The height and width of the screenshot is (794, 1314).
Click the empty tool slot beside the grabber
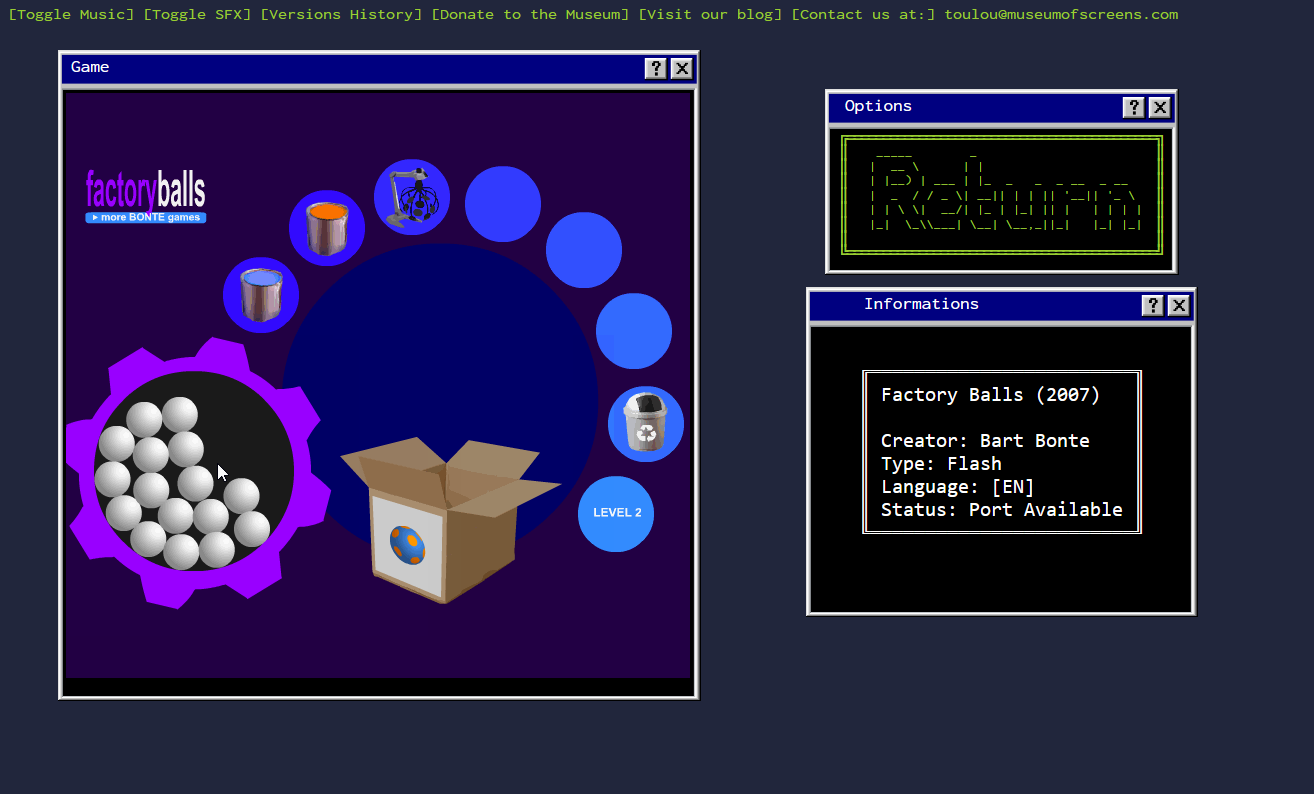tap(503, 204)
